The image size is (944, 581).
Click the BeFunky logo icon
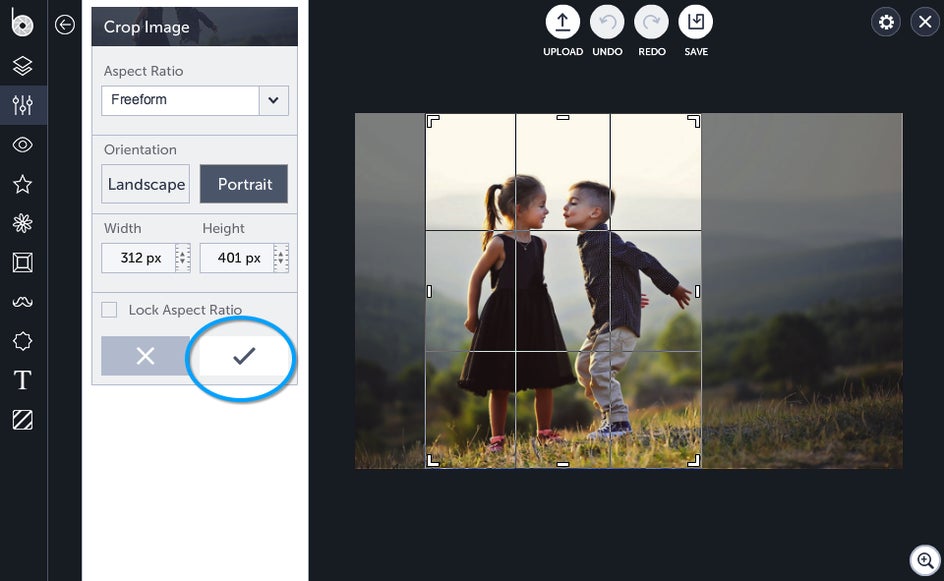(x=22, y=23)
